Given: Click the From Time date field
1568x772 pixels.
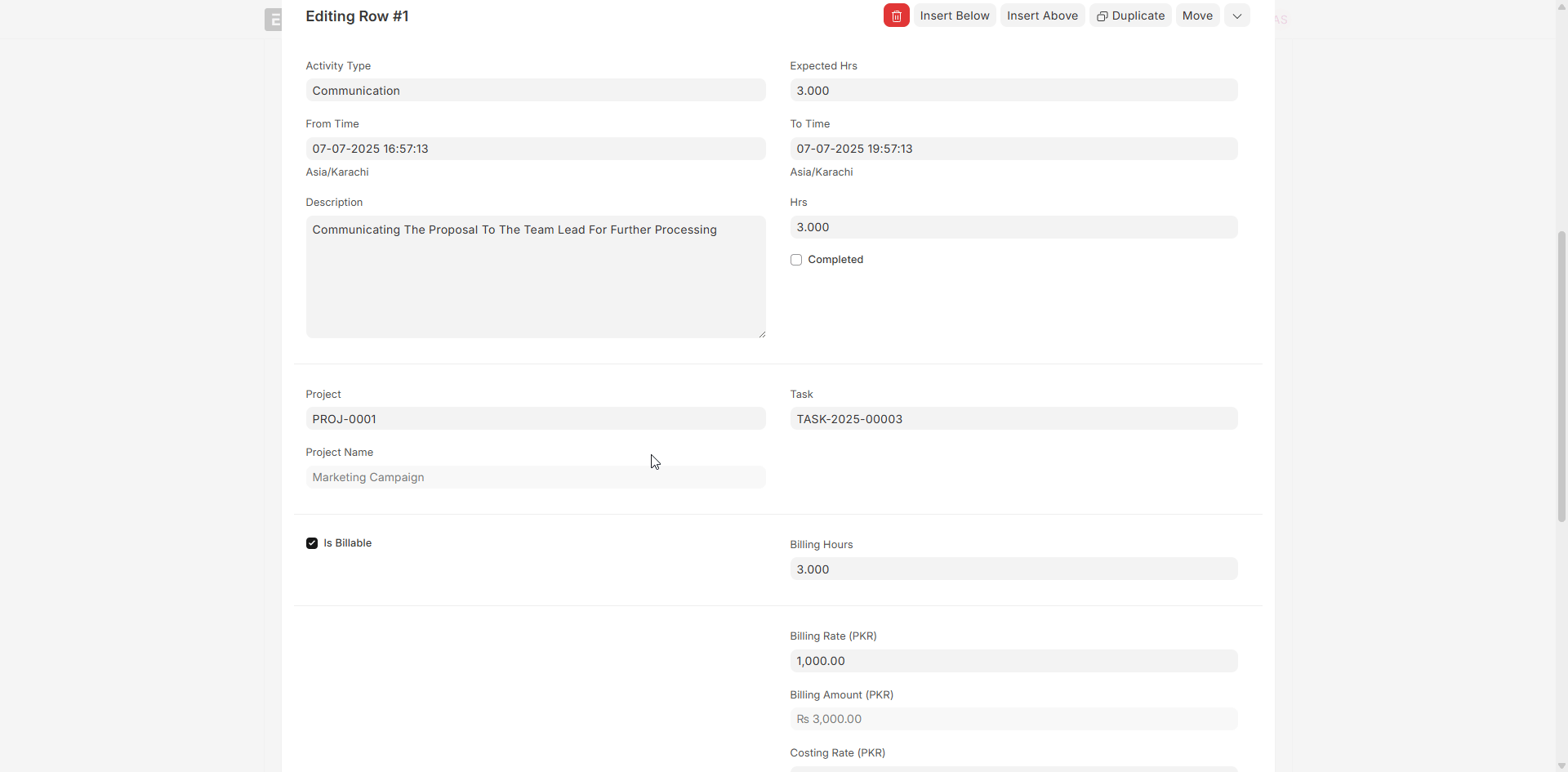Looking at the screenshot, I should pyautogui.click(x=535, y=149).
